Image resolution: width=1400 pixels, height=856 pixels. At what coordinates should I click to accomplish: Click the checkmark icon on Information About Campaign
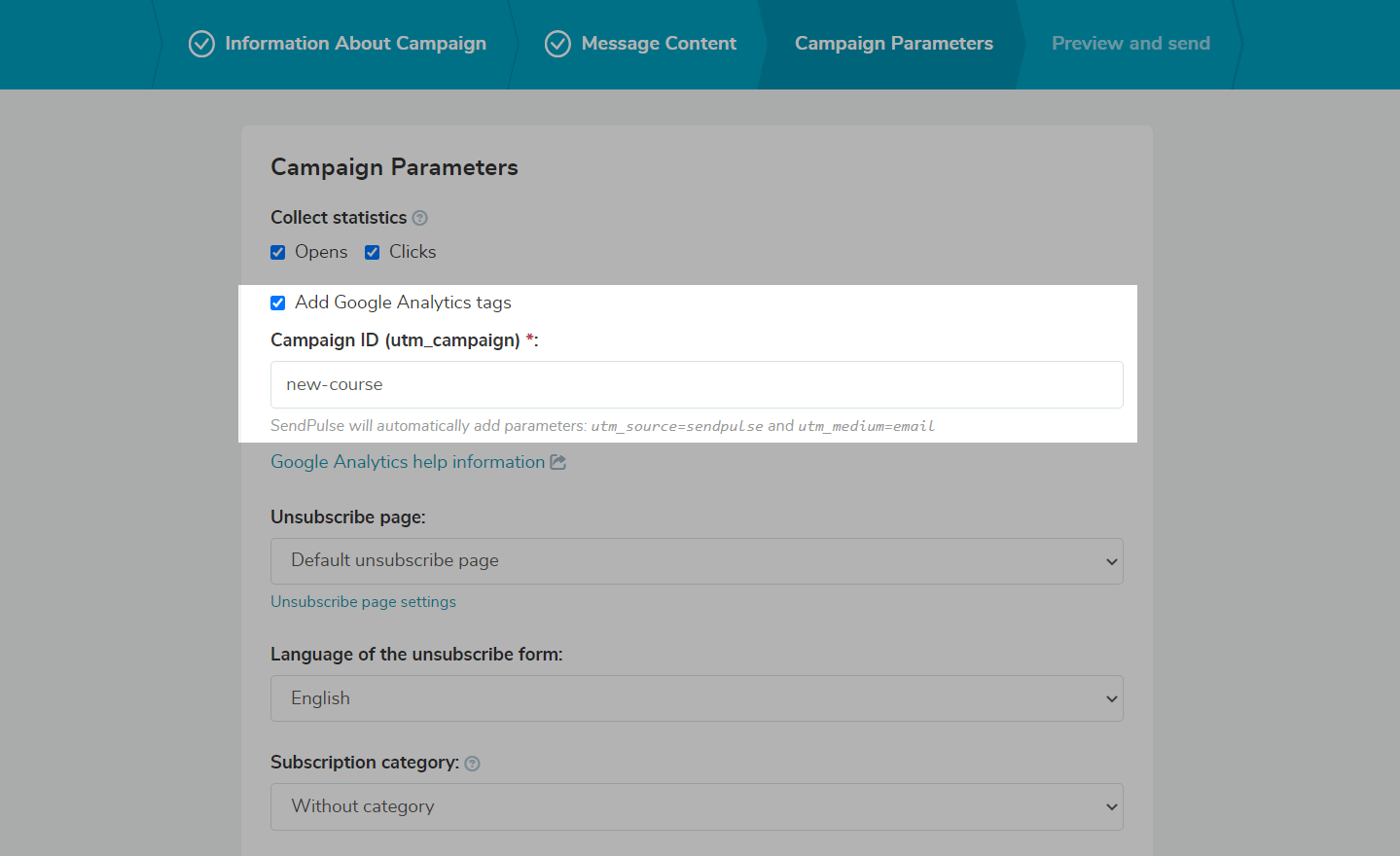[201, 44]
